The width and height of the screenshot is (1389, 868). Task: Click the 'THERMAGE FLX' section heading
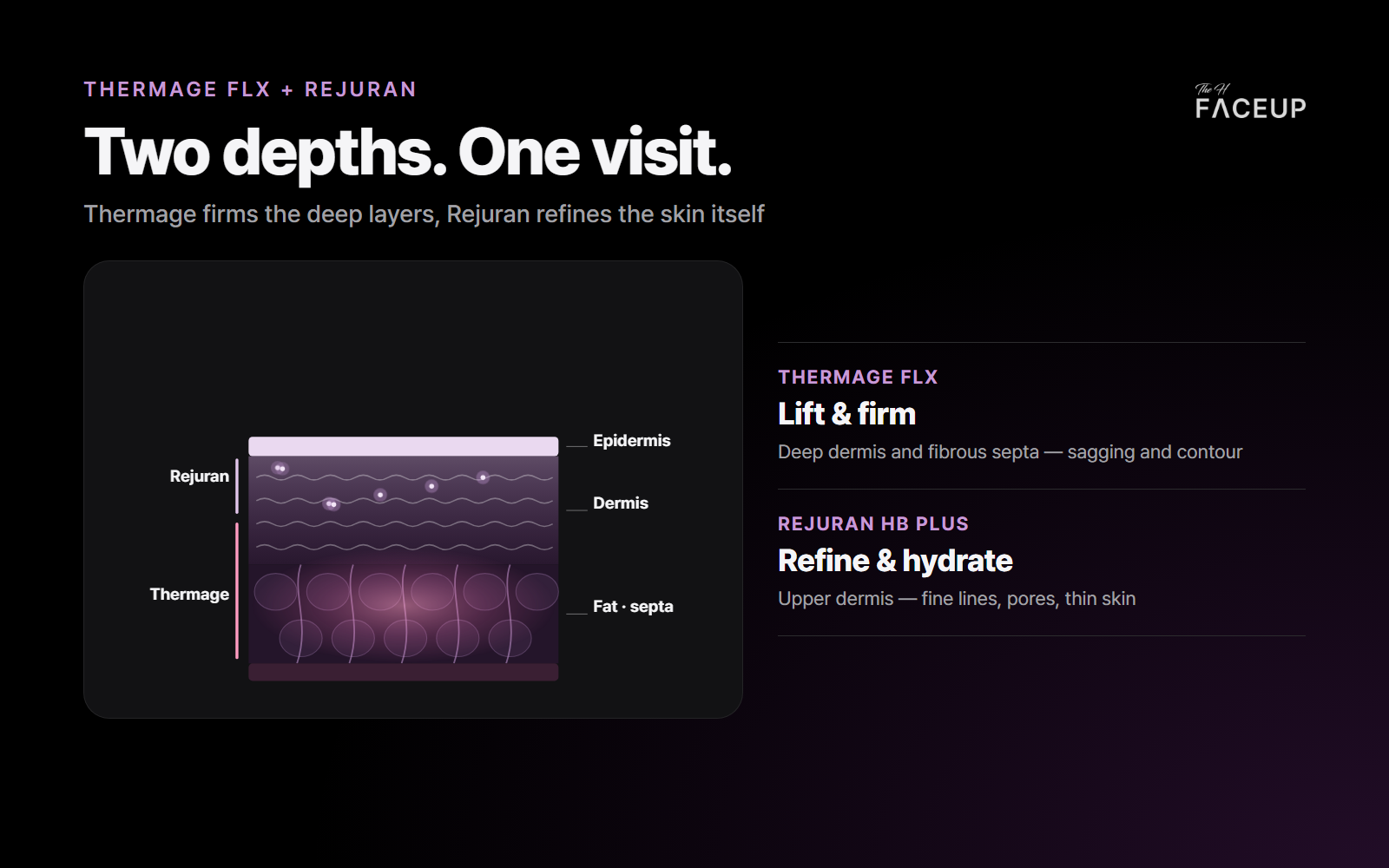pyautogui.click(x=858, y=378)
